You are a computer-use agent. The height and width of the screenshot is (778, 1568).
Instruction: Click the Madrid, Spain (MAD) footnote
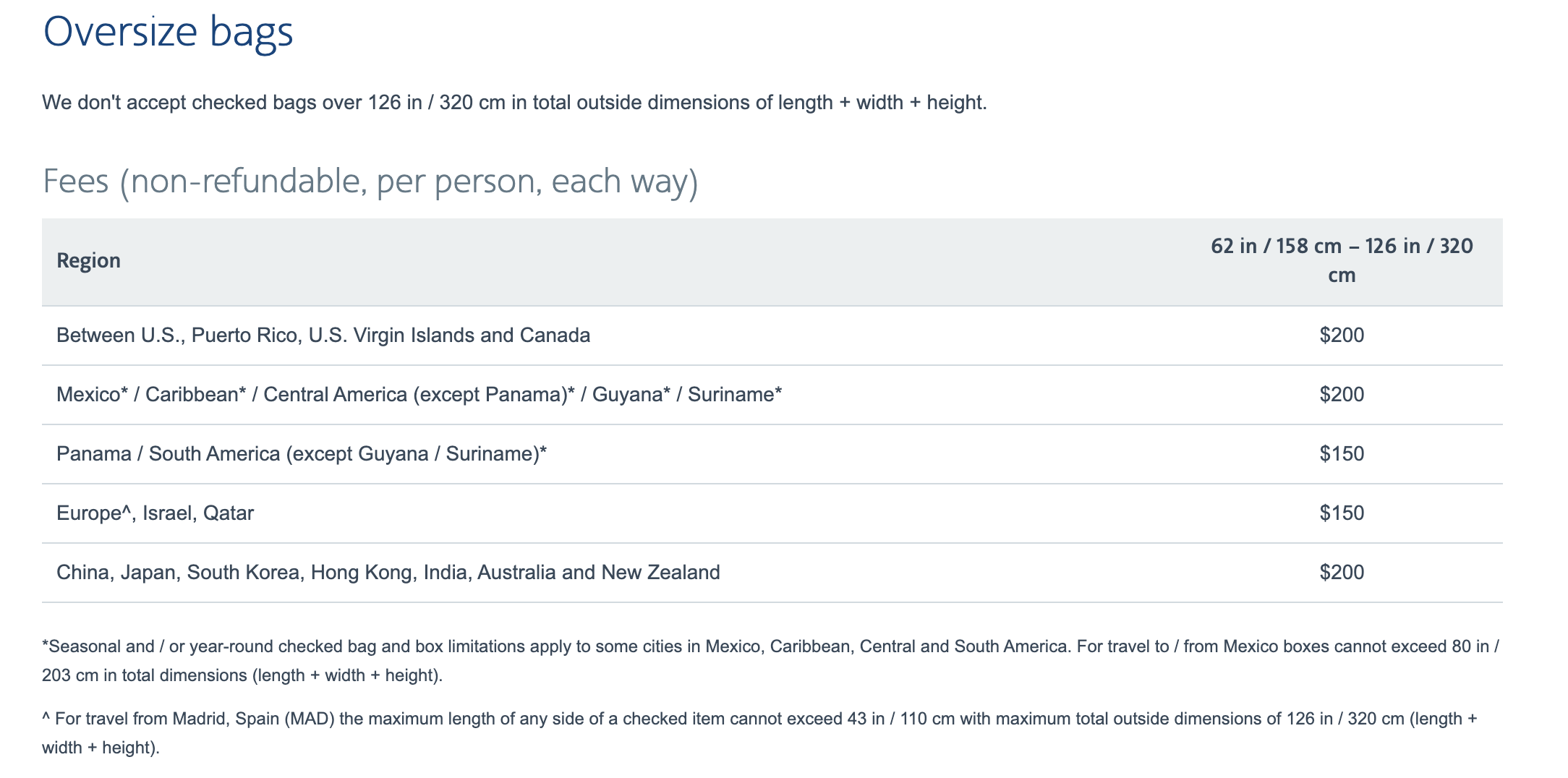pyautogui.click(x=759, y=733)
